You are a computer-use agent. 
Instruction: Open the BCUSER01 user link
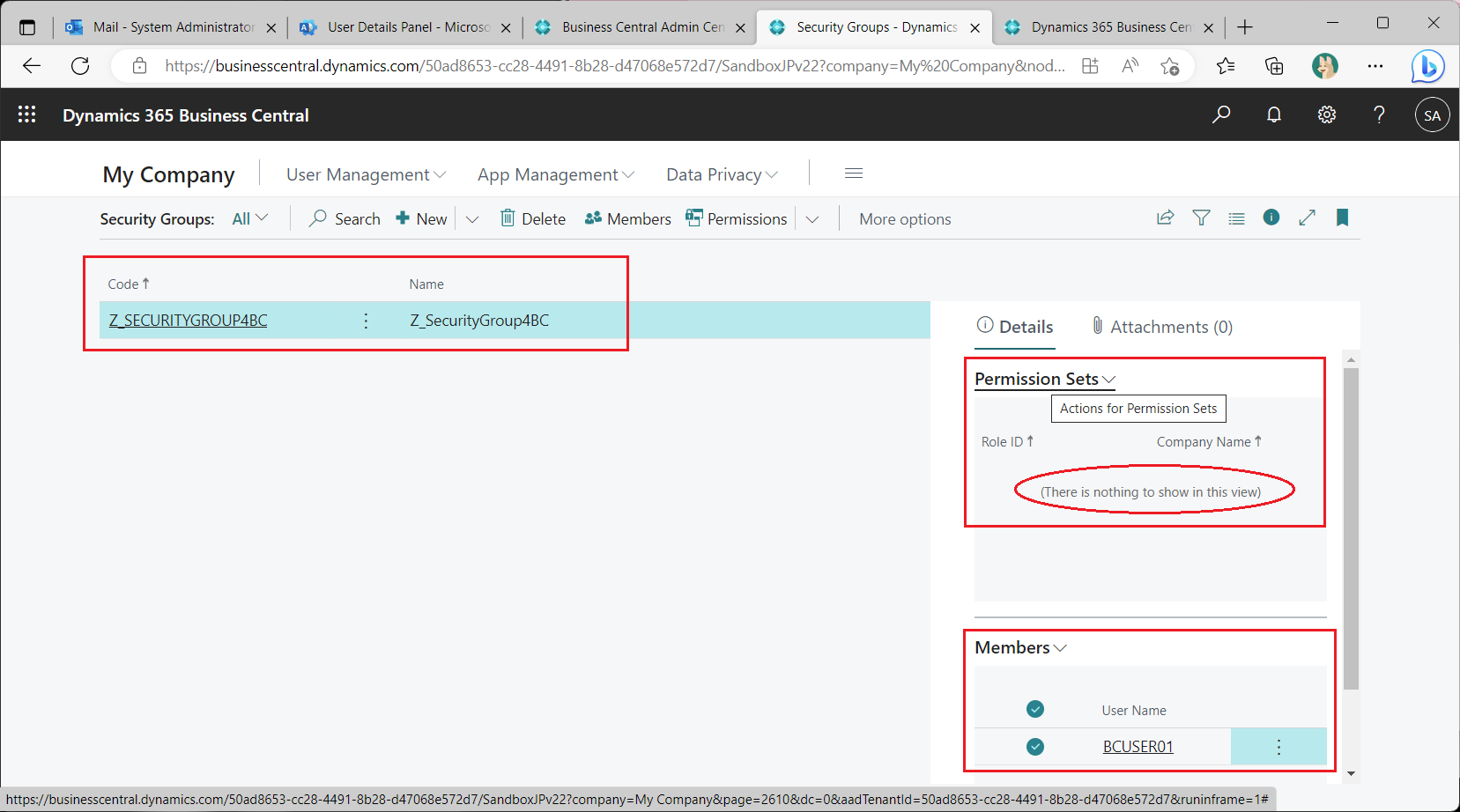coord(1138,746)
